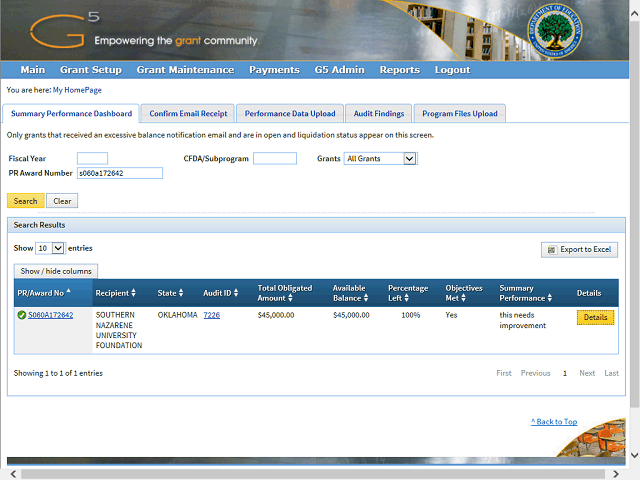
Task: Open the Grant Maintenance menu
Action: pos(185,70)
